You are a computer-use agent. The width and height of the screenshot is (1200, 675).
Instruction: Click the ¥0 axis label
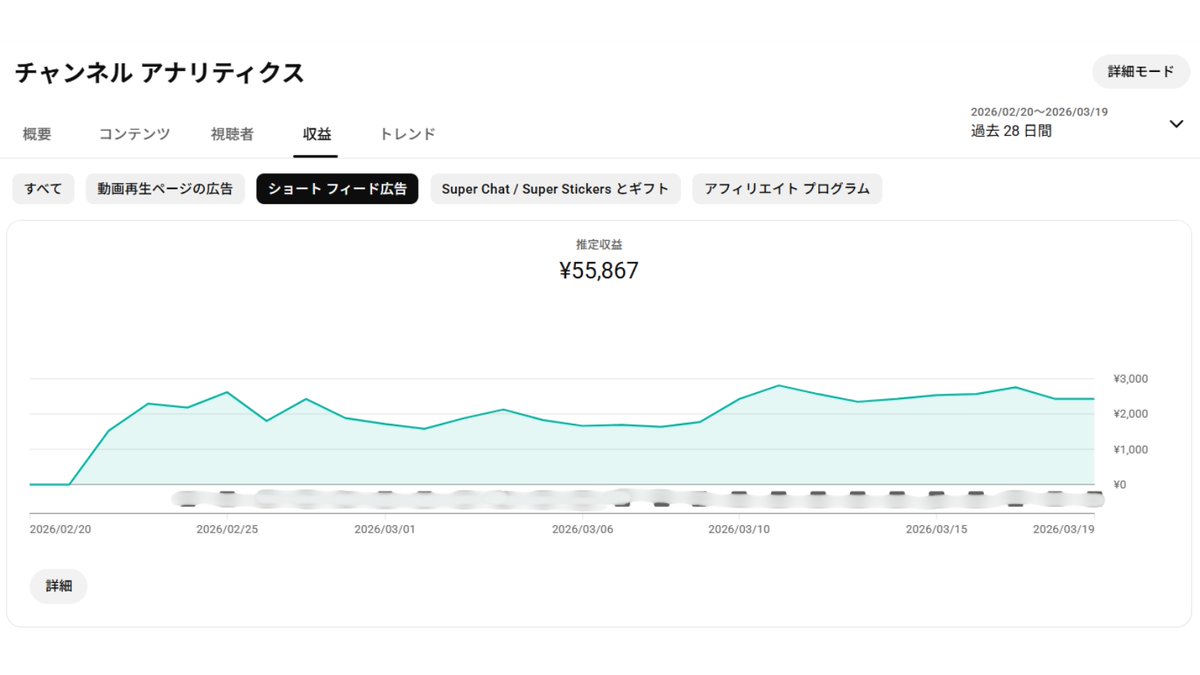(1119, 485)
